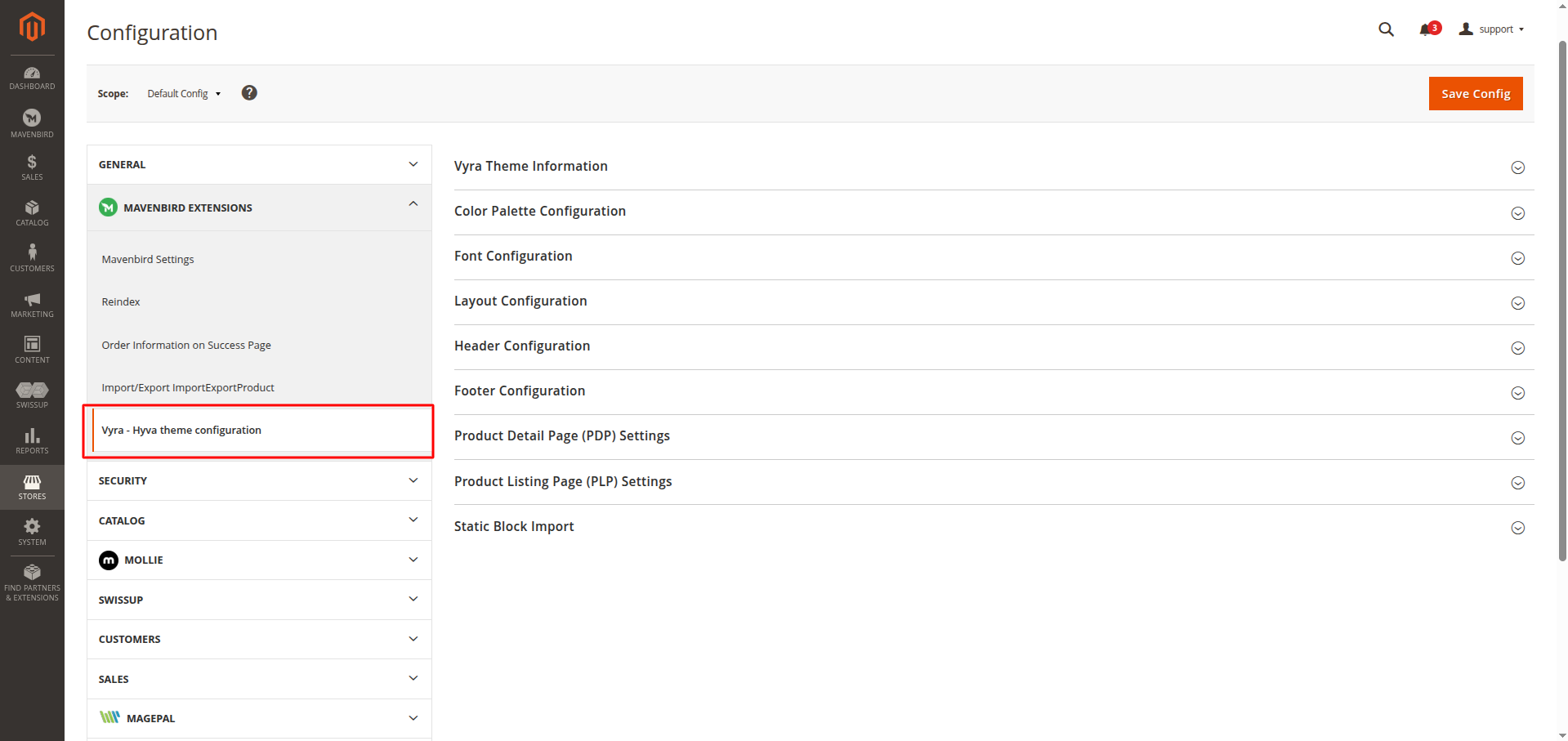Open the Default Config scope dropdown
1568x741 pixels.
(184, 94)
